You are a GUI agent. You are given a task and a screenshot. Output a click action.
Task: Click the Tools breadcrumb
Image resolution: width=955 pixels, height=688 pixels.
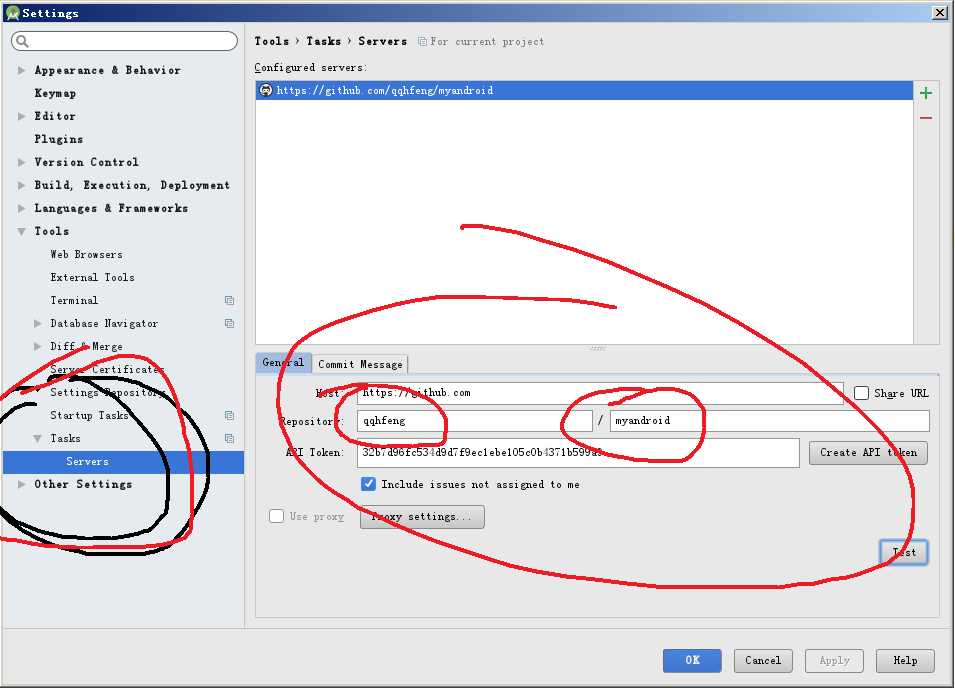point(272,41)
